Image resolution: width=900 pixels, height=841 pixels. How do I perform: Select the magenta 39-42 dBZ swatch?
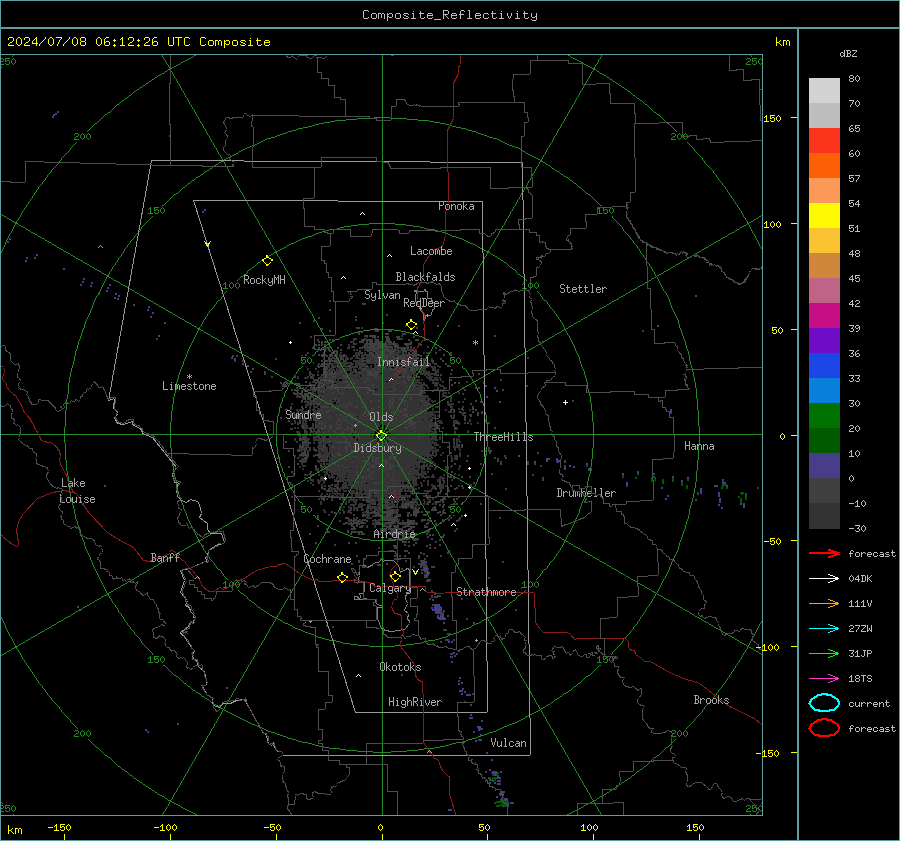(824, 315)
